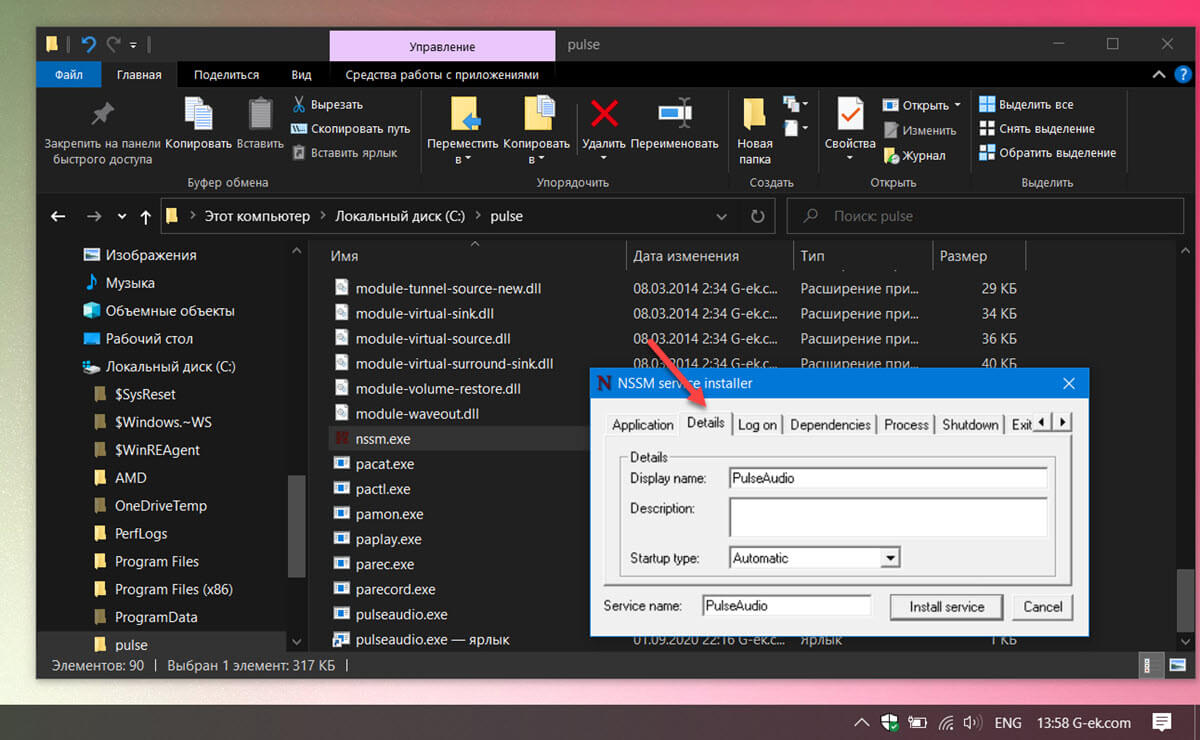
Task: Click Скопировать путь command
Action: 351,129
